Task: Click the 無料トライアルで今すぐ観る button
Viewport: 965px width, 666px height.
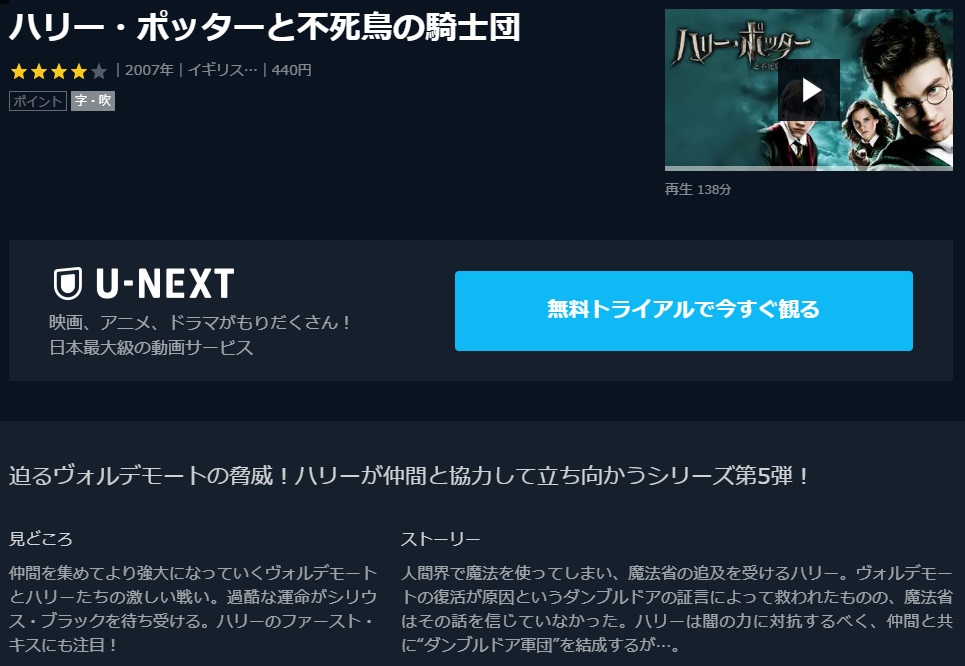Action: point(683,310)
